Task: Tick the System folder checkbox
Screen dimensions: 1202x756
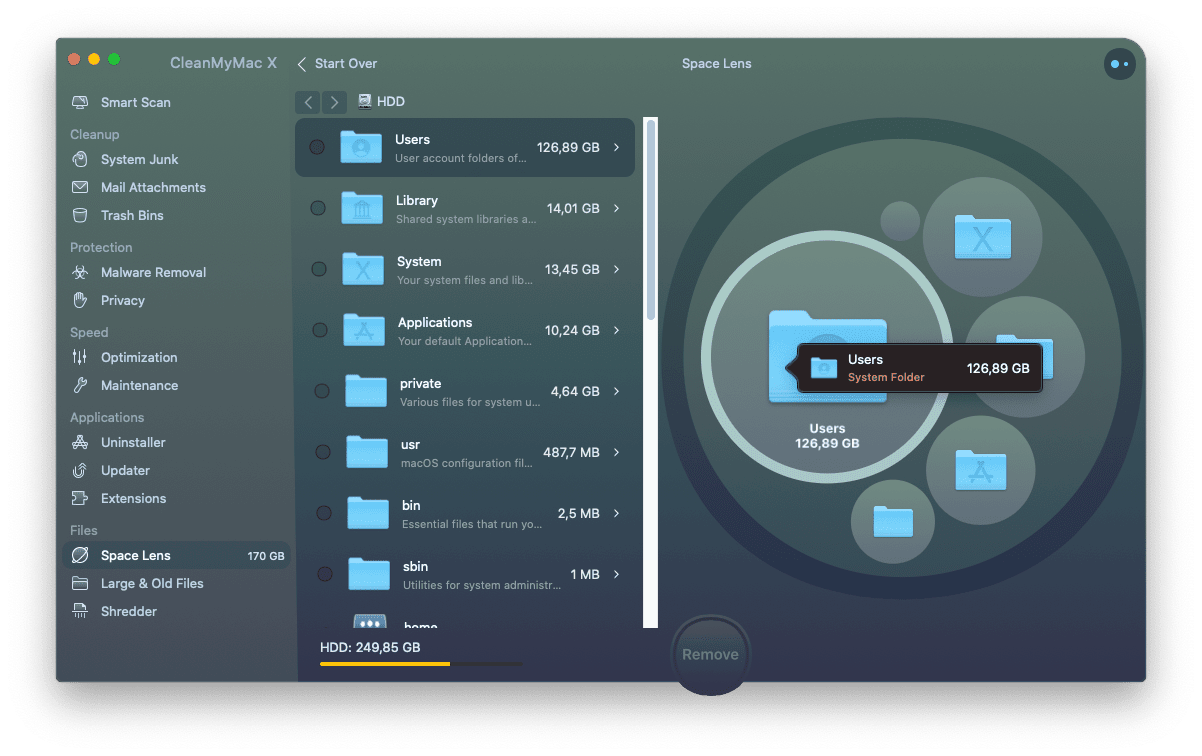Action: click(x=319, y=269)
